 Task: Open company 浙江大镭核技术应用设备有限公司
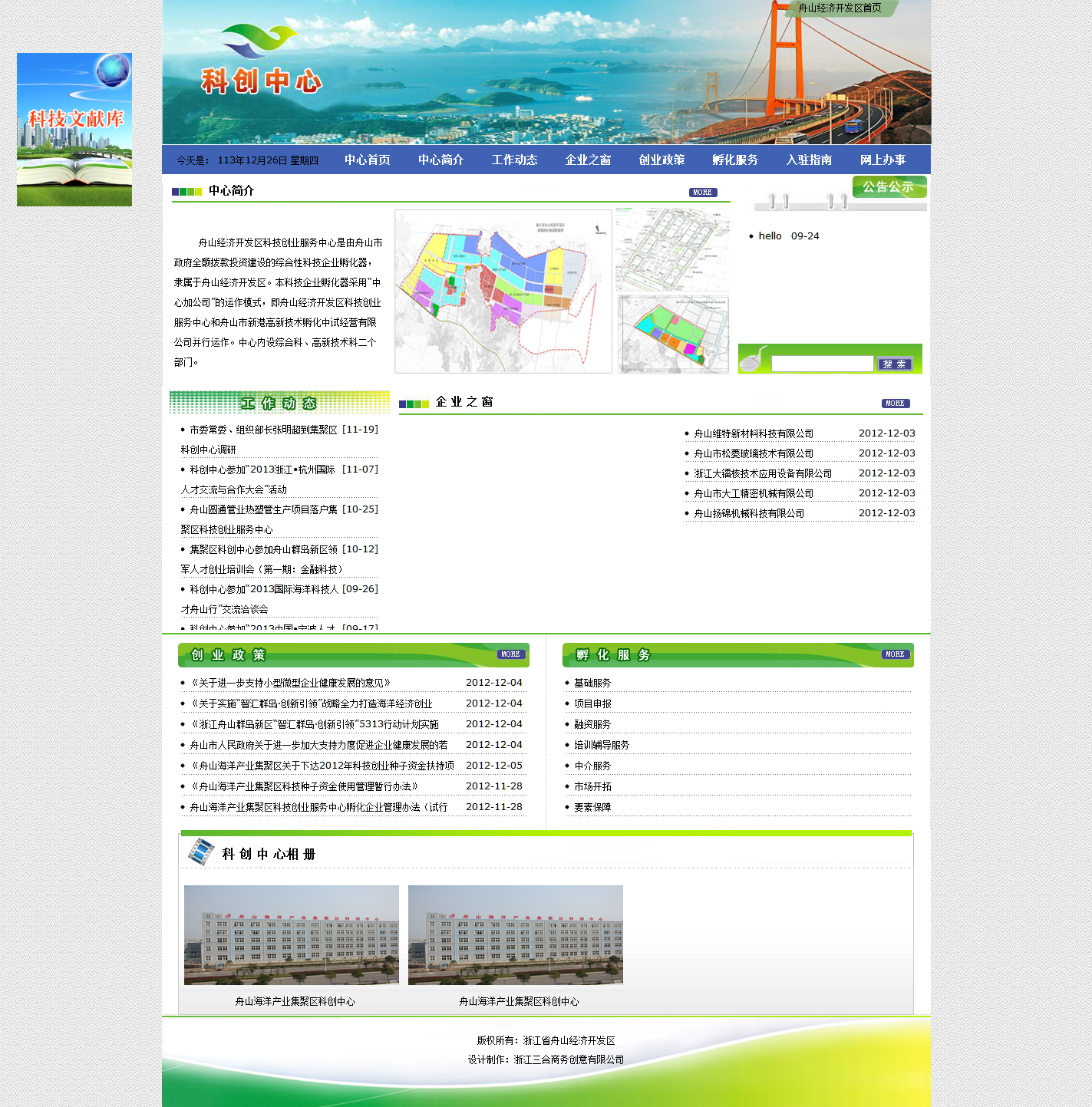[763, 473]
